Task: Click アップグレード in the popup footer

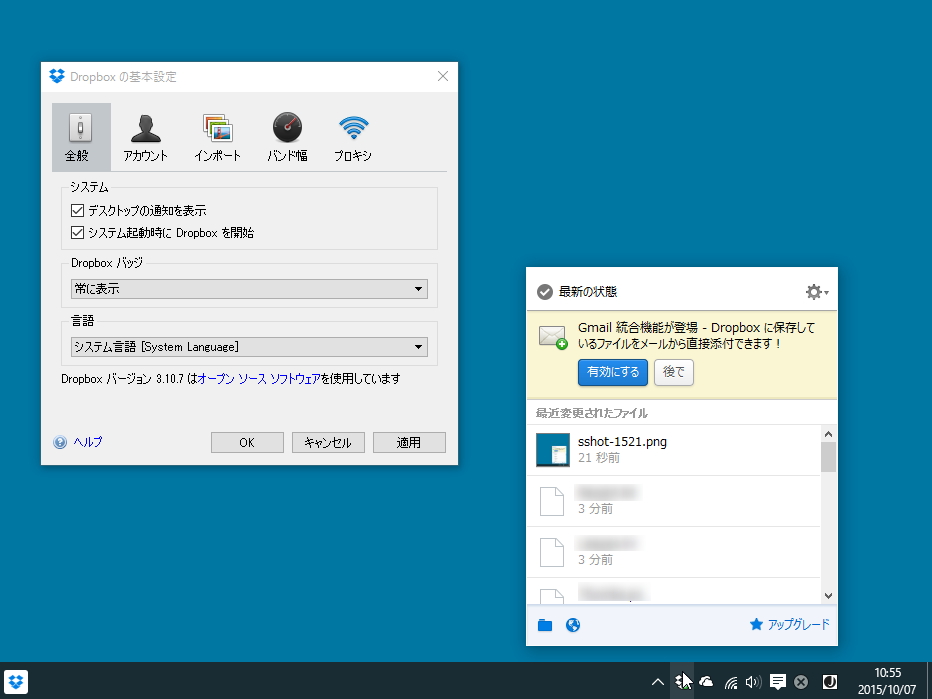Action: 797,624
